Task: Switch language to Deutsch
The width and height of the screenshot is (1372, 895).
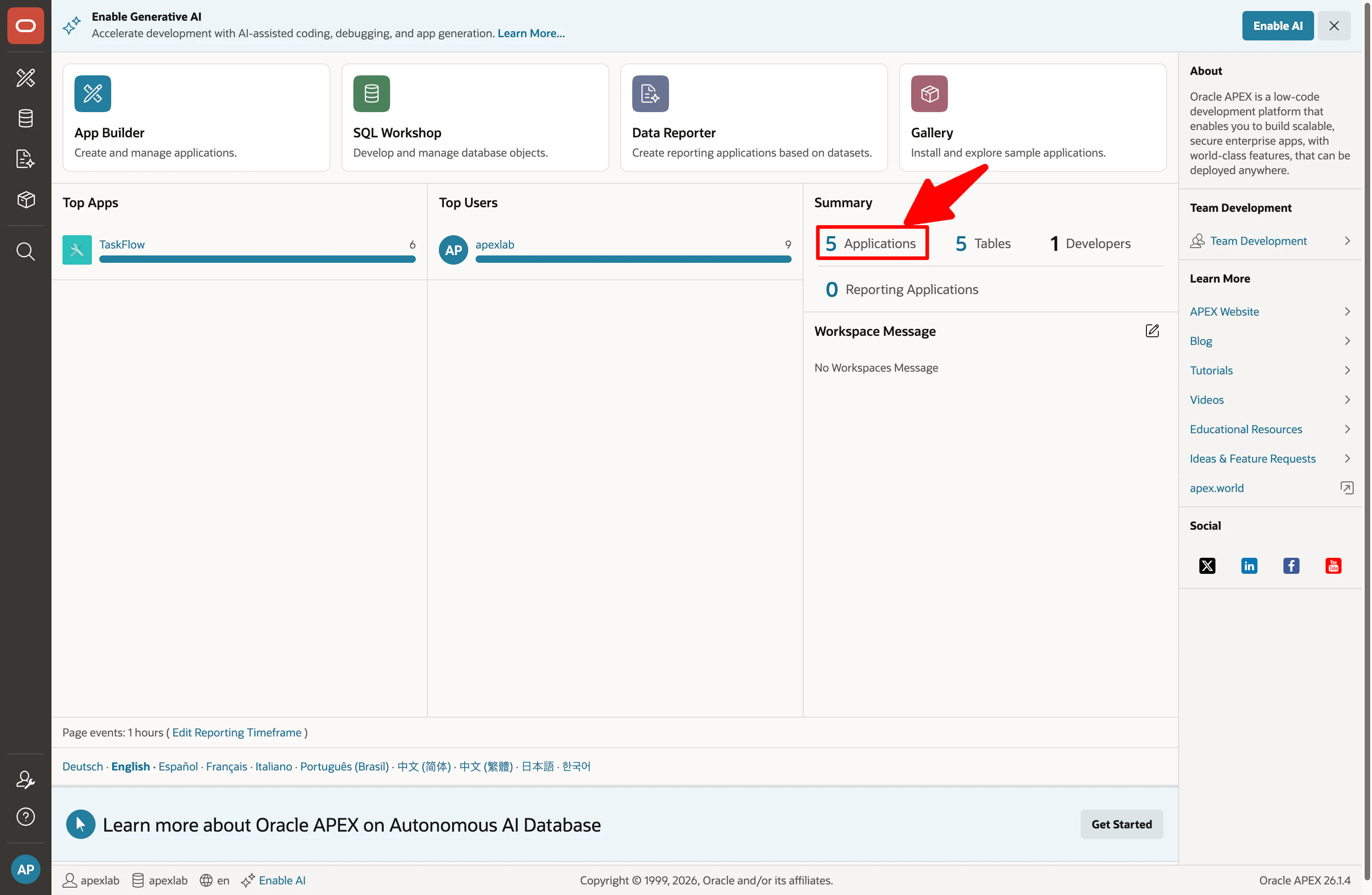Action: [x=82, y=766]
